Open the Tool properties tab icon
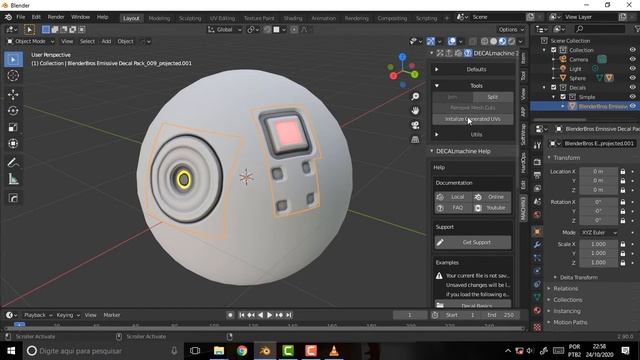 tap(537, 145)
